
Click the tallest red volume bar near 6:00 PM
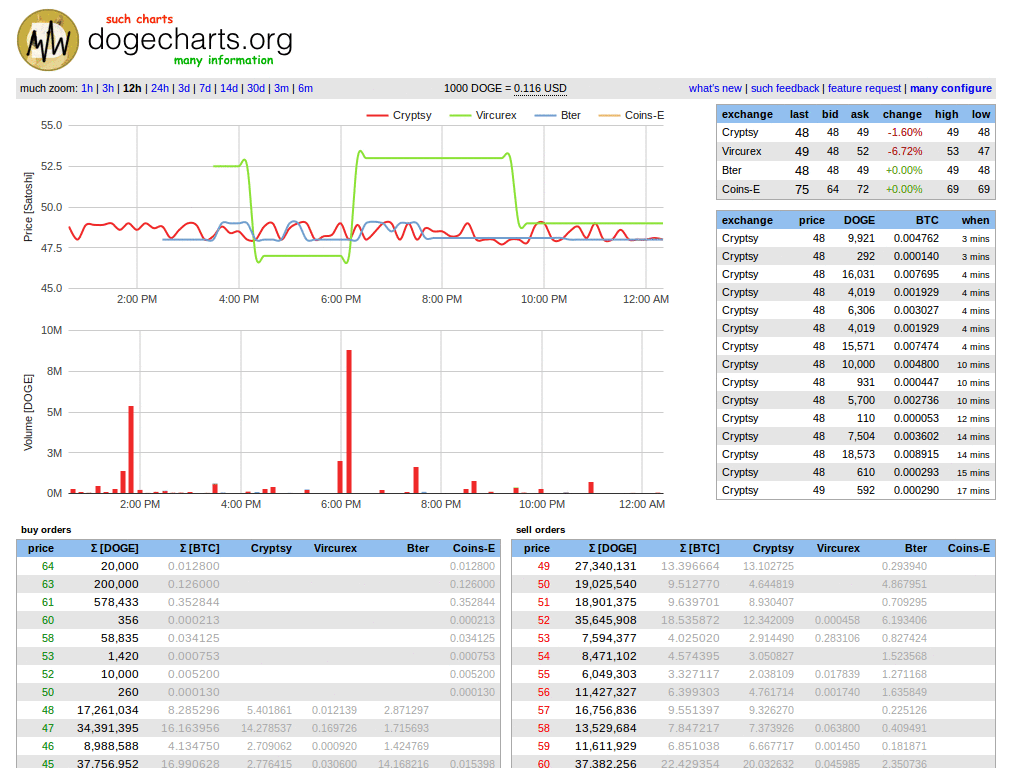pos(349,421)
